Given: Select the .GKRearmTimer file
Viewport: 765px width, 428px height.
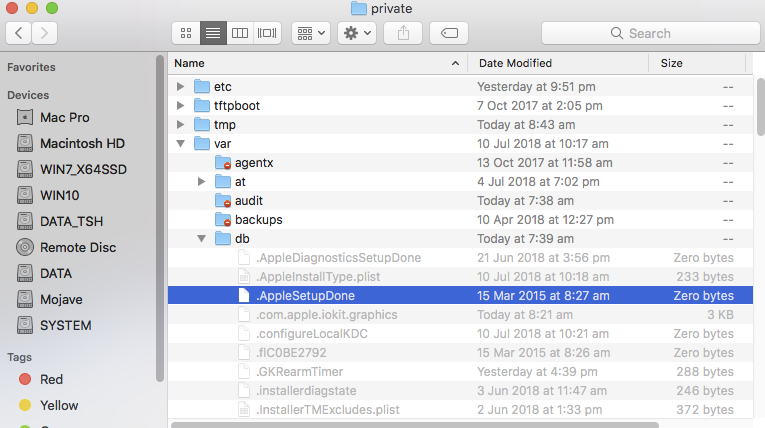Looking at the screenshot, I should [300, 372].
